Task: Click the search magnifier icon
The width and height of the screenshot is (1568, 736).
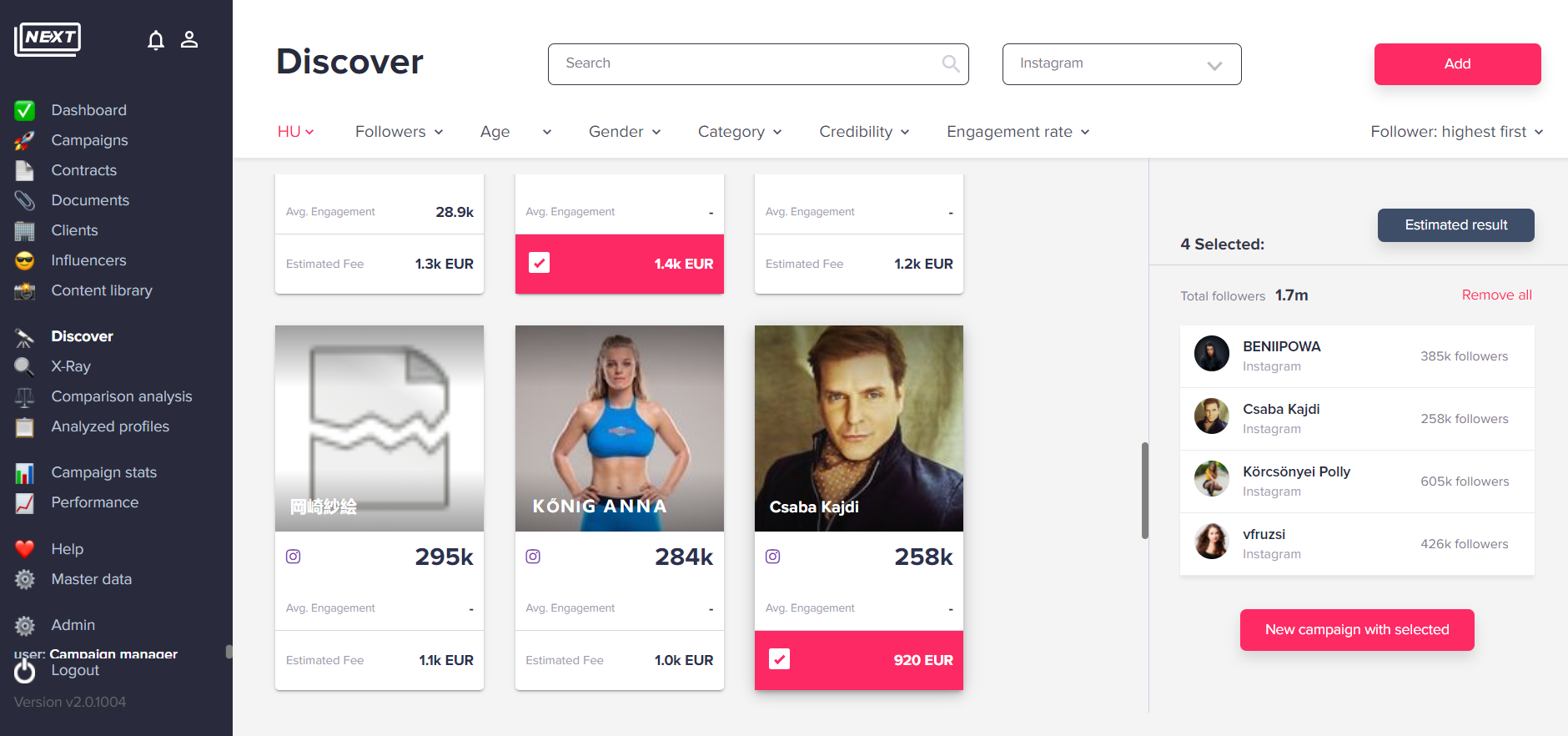Action: [x=951, y=63]
